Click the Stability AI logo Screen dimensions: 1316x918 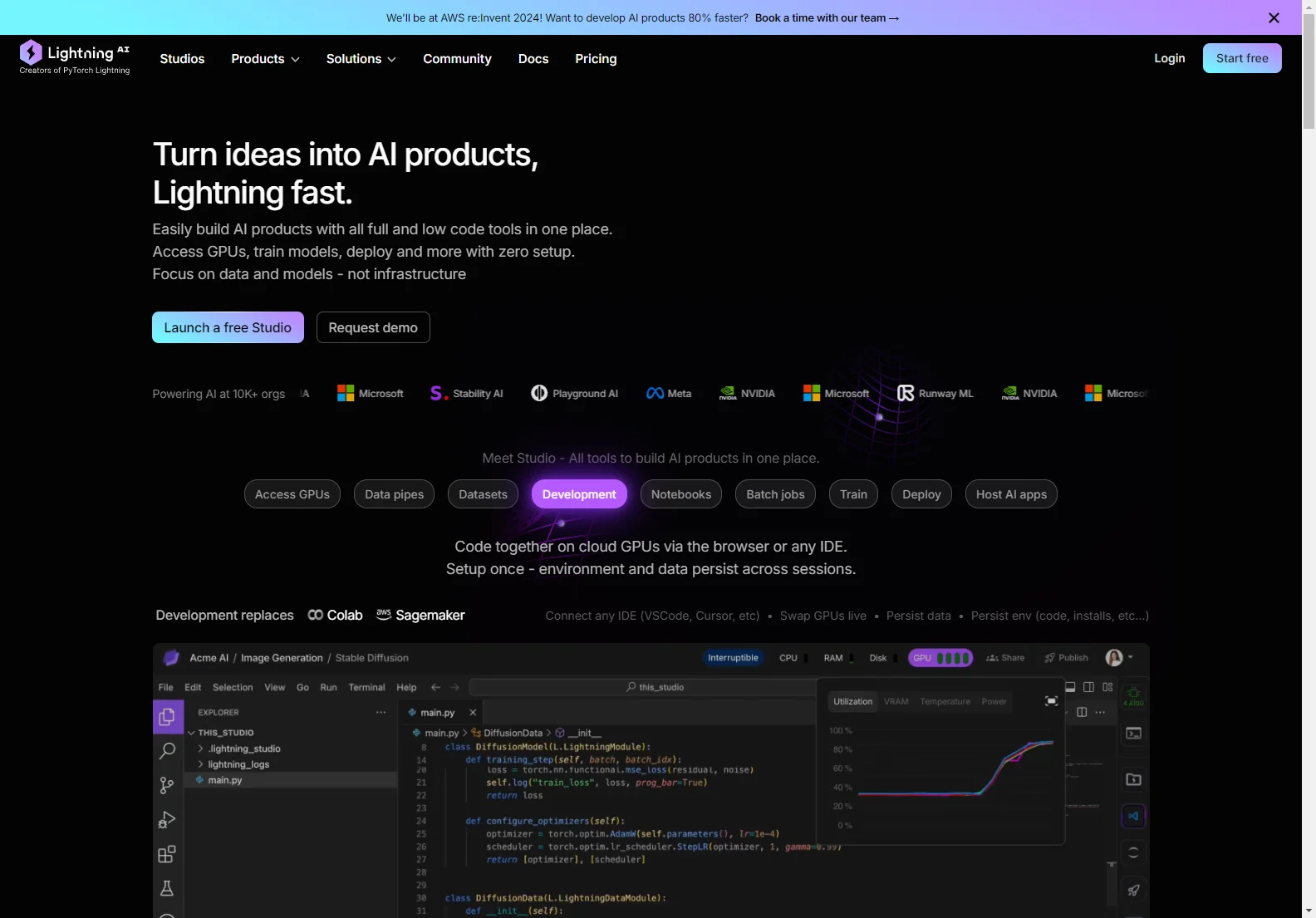click(x=467, y=393)
